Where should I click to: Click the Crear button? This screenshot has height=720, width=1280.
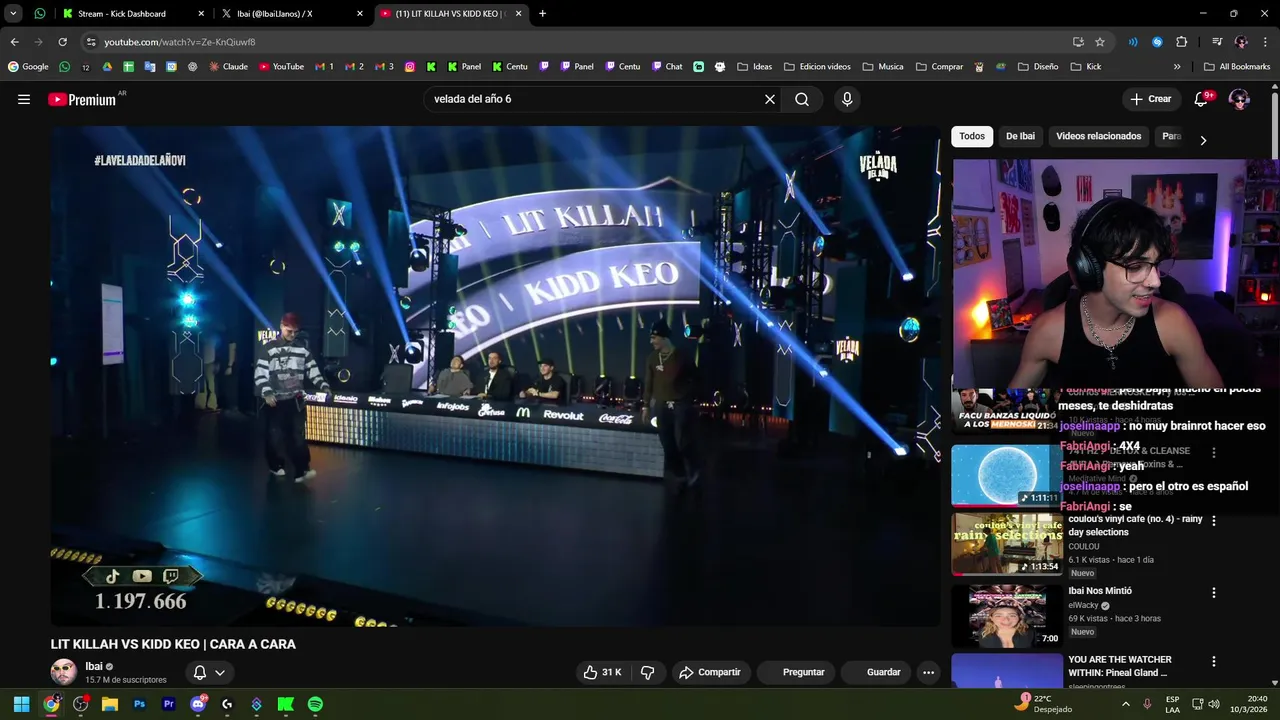(1150, 99)
